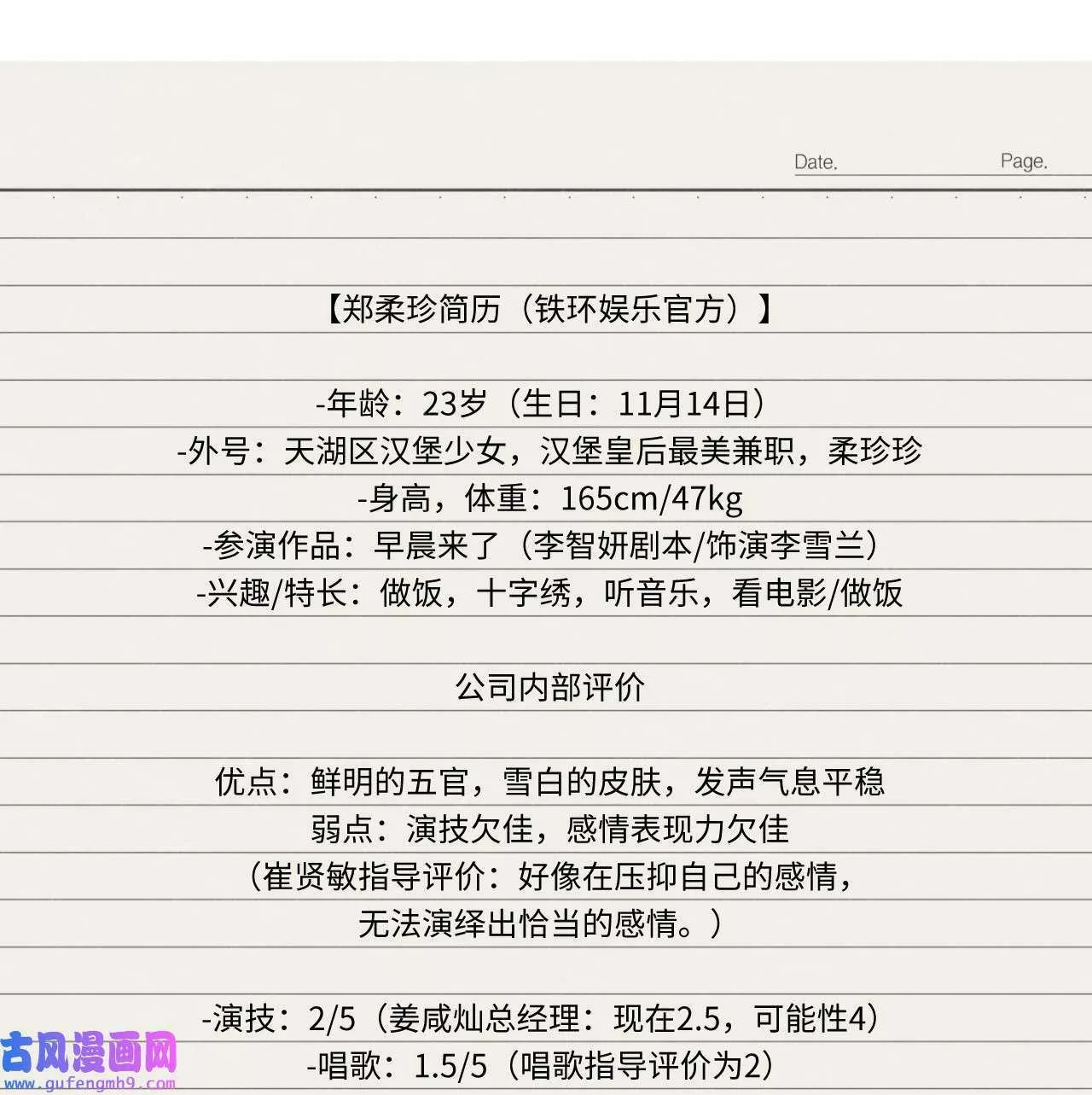Select the 外号 nickname line

(550, 451)
